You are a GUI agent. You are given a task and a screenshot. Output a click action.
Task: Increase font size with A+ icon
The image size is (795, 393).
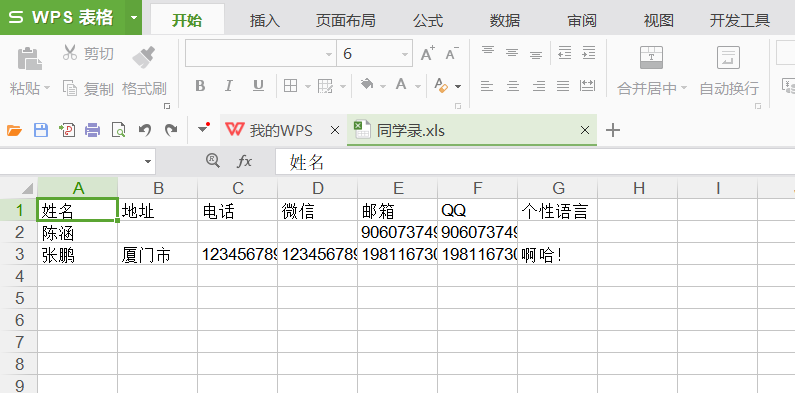pyautogui.click(x=428, y=53)
